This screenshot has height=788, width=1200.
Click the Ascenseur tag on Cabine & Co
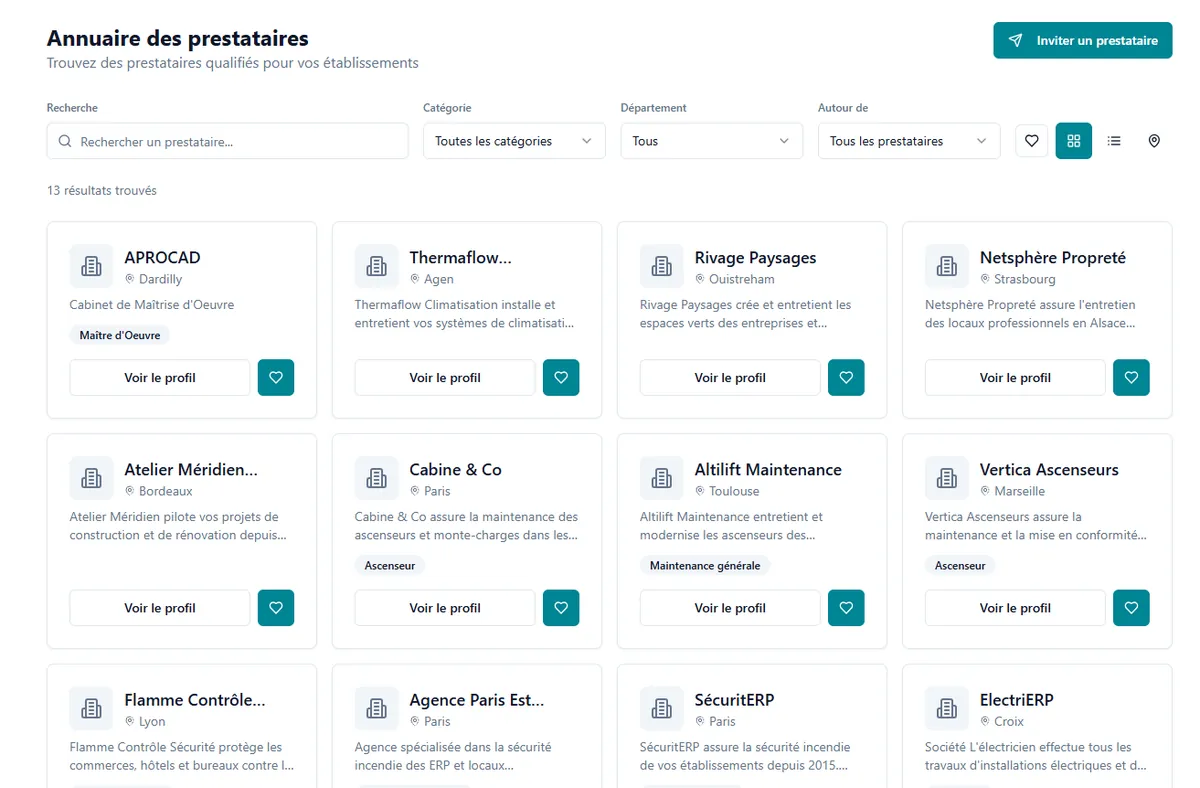(390, 566)
